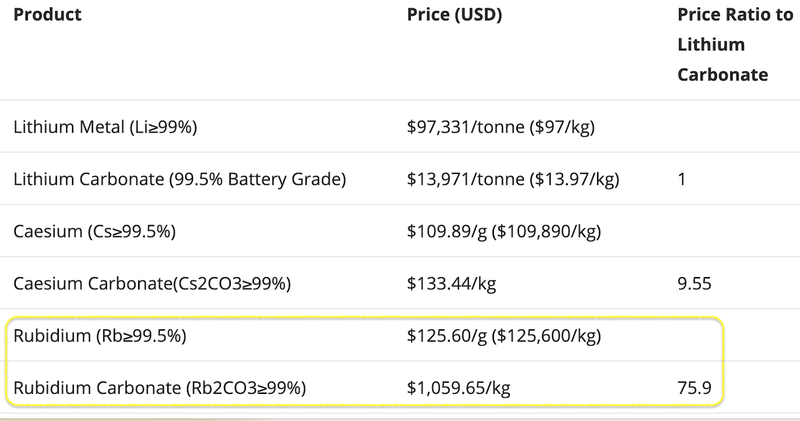Click the Price (USD) column header
Viewport: 800px width, 421px height.
tap(454, 15)
